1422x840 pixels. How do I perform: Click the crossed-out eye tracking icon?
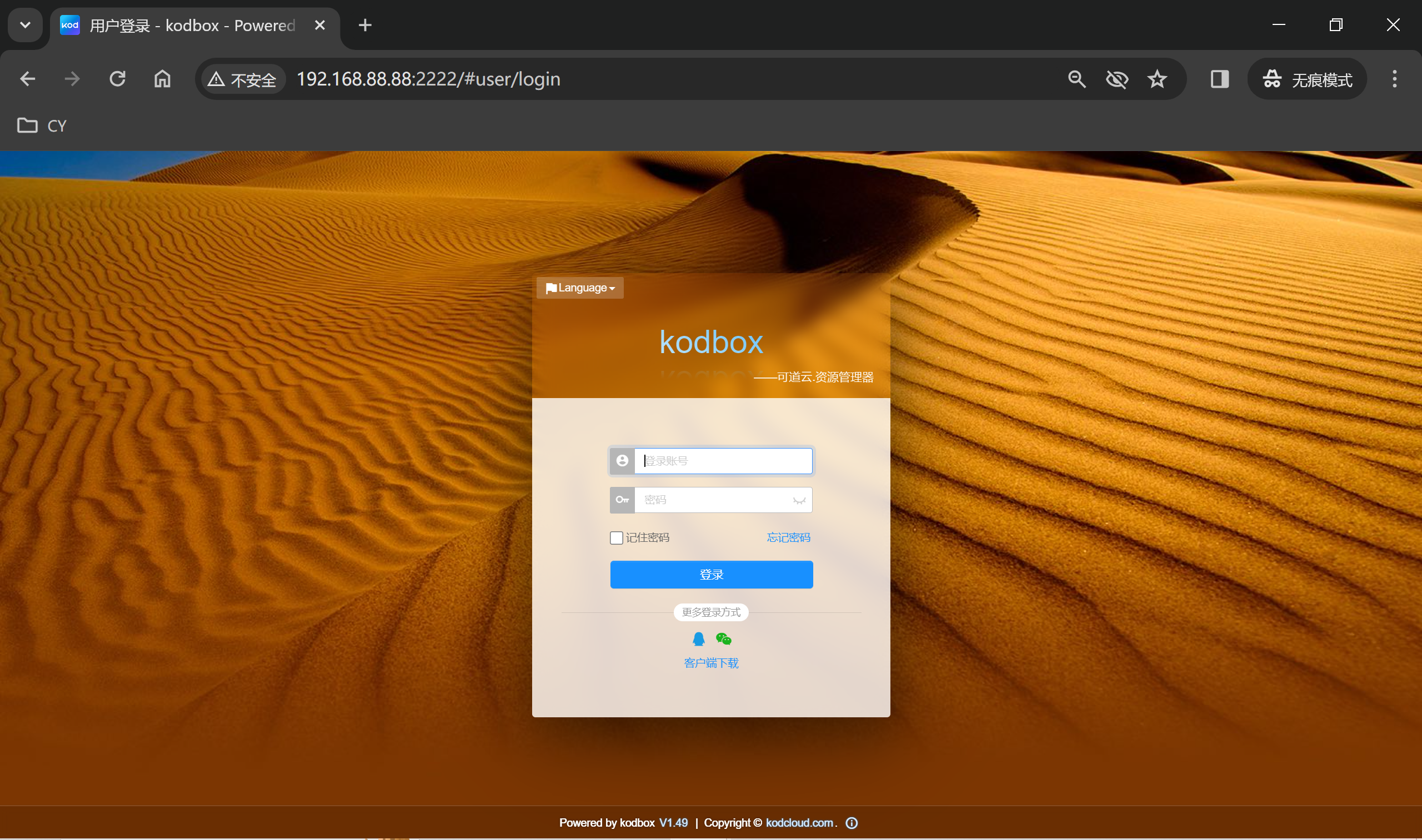click(1116, 79)
